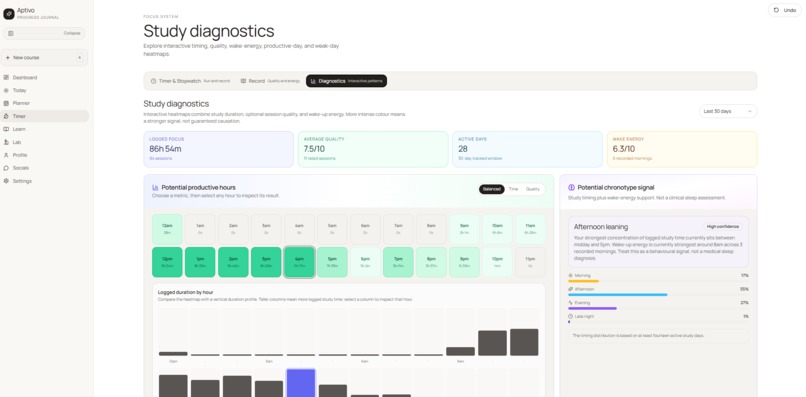Open the Today page
The image size is (806, 397).
pyautogui.click(x=44, y=91)
